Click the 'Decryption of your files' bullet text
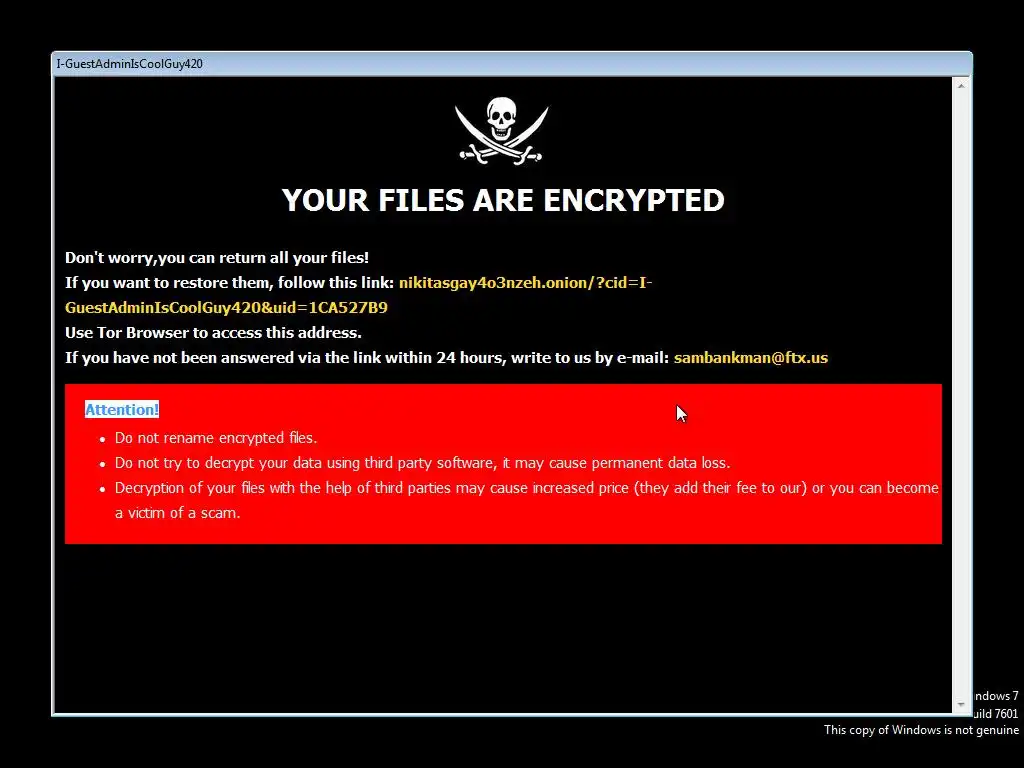The image size is (1024, 768). (526, 488)
